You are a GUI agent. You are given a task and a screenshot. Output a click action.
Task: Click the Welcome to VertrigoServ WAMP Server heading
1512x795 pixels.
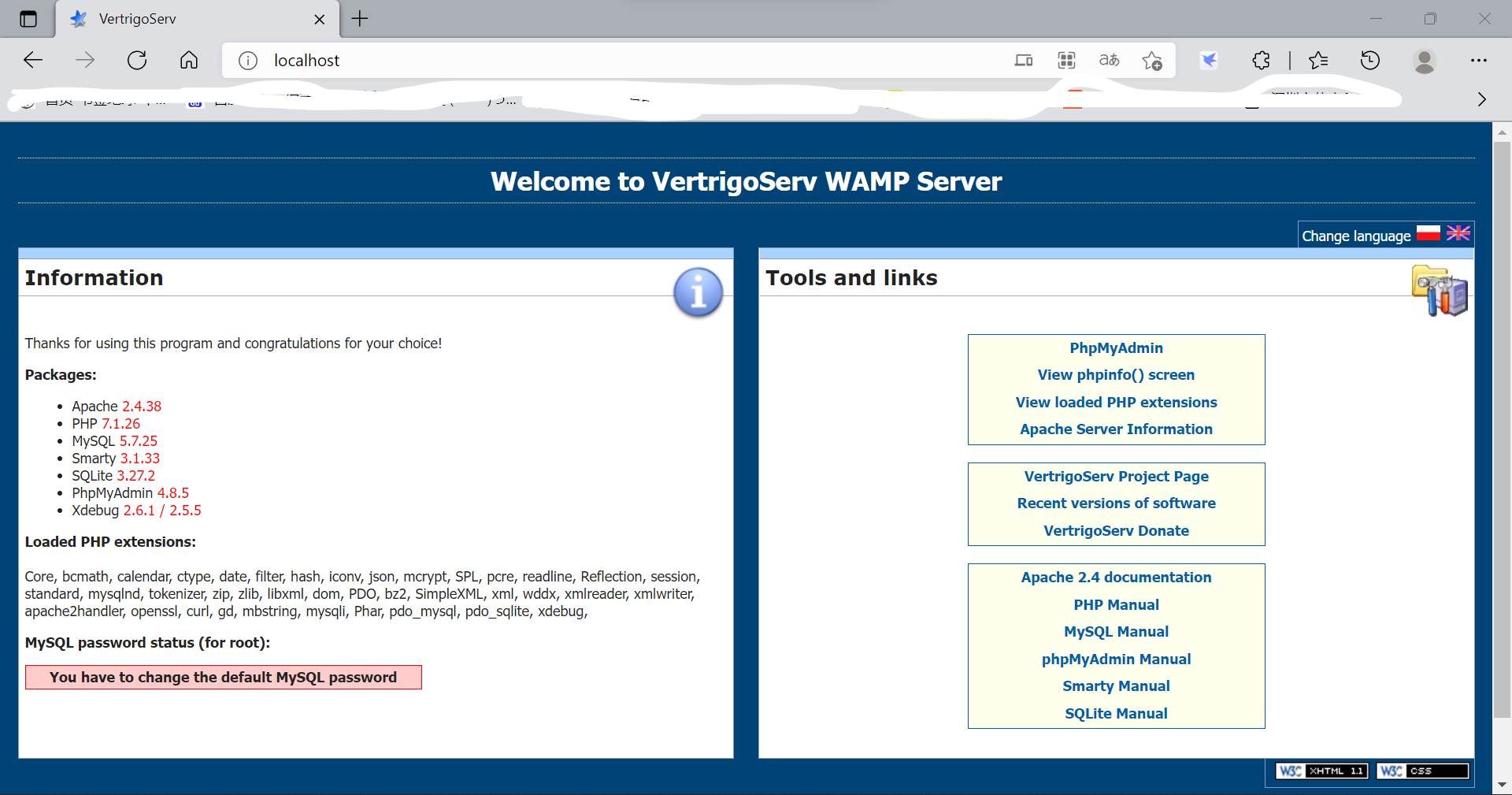tap(746, 181)
